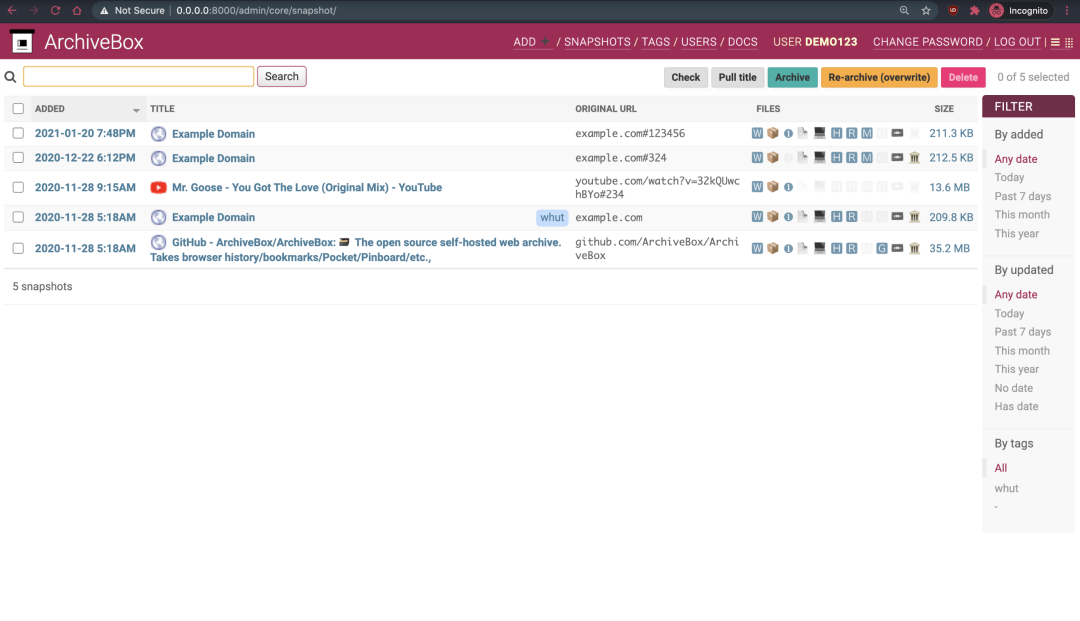Image resolution: width=1080 pixels, height=621 pixels.
Task: Open M (mercury) file for example.com#324 row
Action: click(866, 158)
